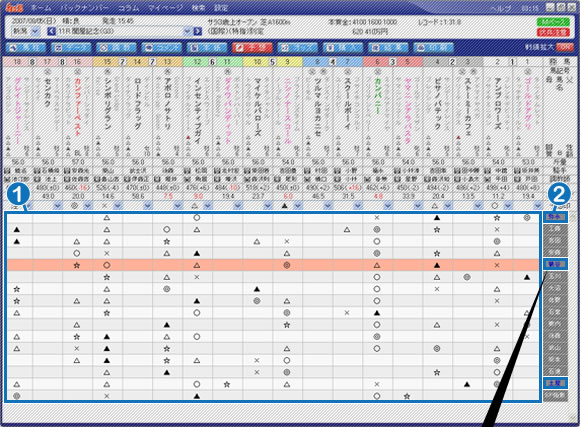Image resolution: width=580 pixels, height=427 pixels.
Task: Toggle the 成績拡大 switch
Action: pyautogui.click(x=564, y=47)
